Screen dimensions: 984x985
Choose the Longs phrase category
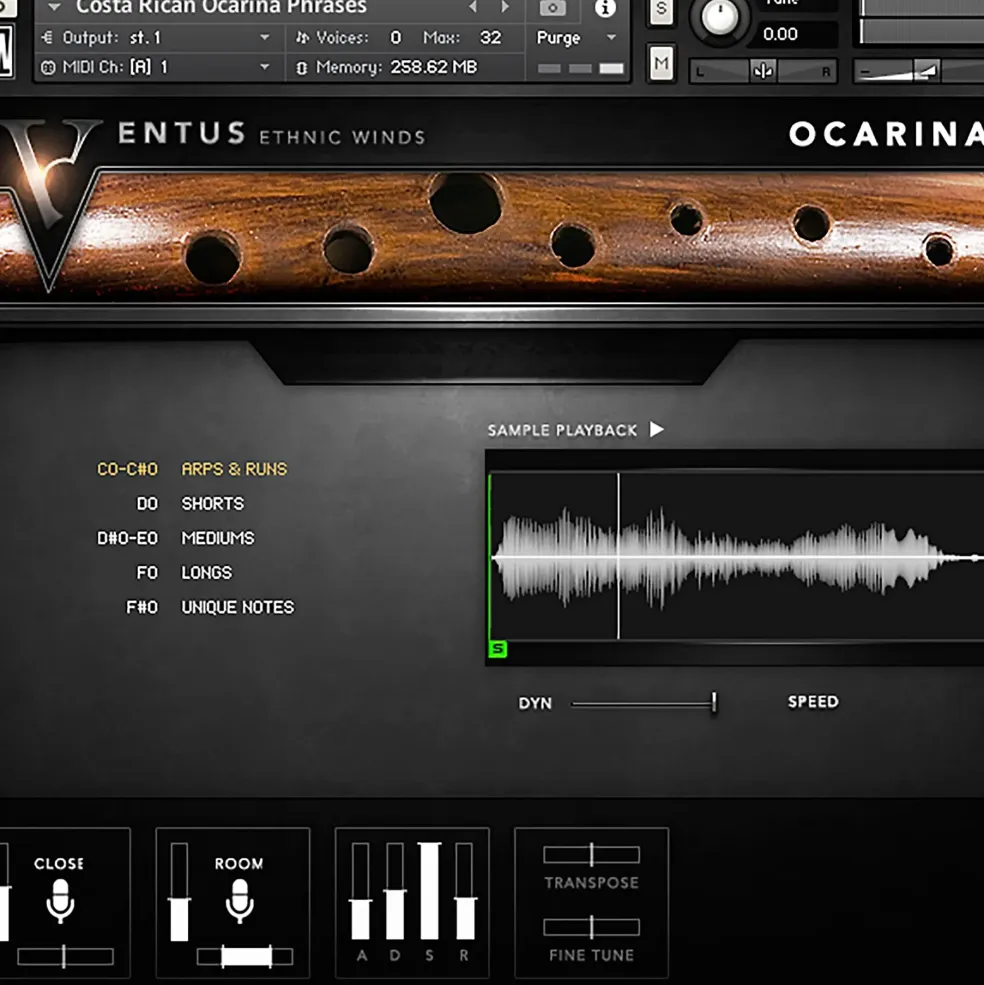(207, 573)
